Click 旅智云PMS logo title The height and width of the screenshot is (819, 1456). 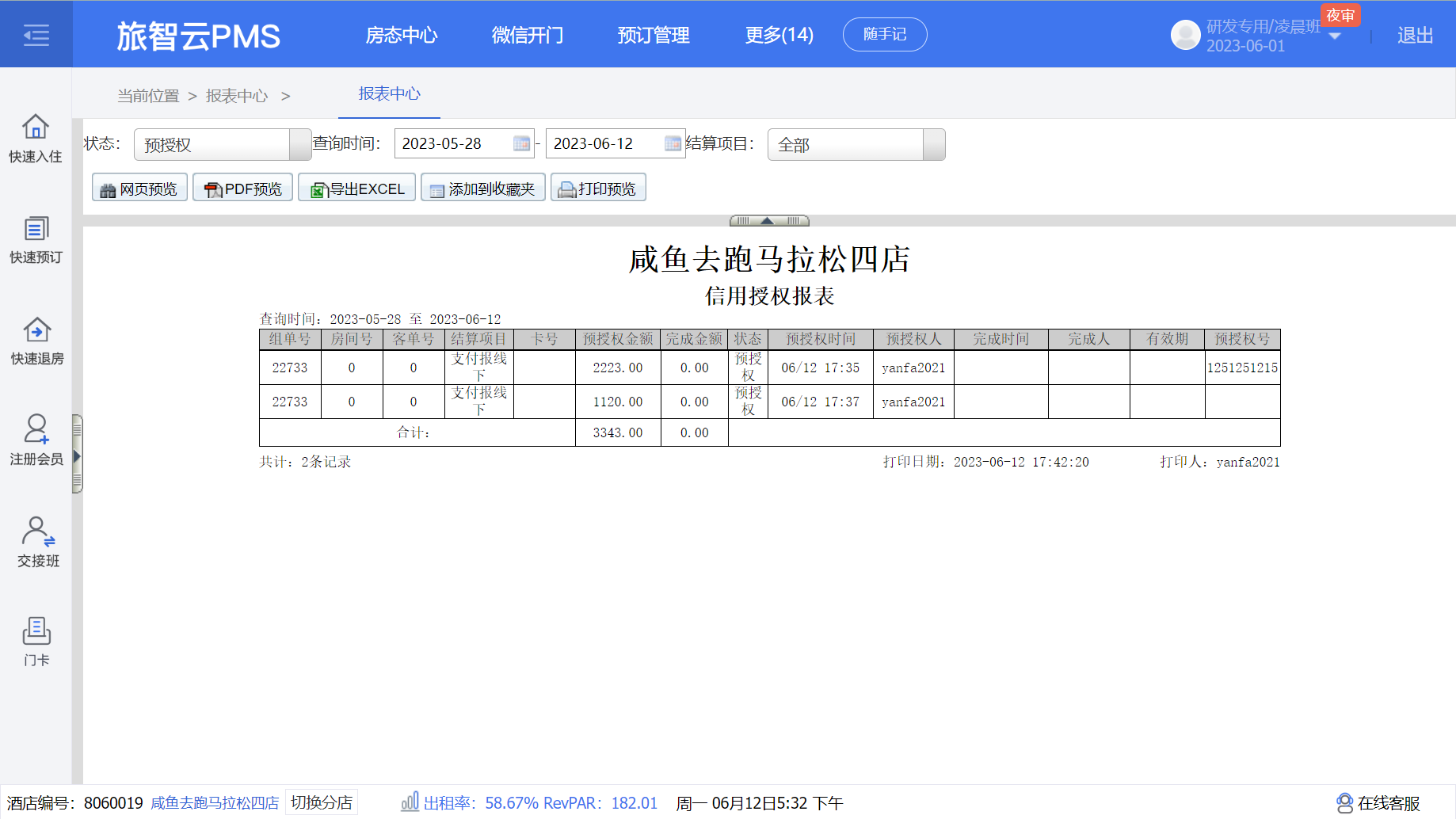pos(198,36)
